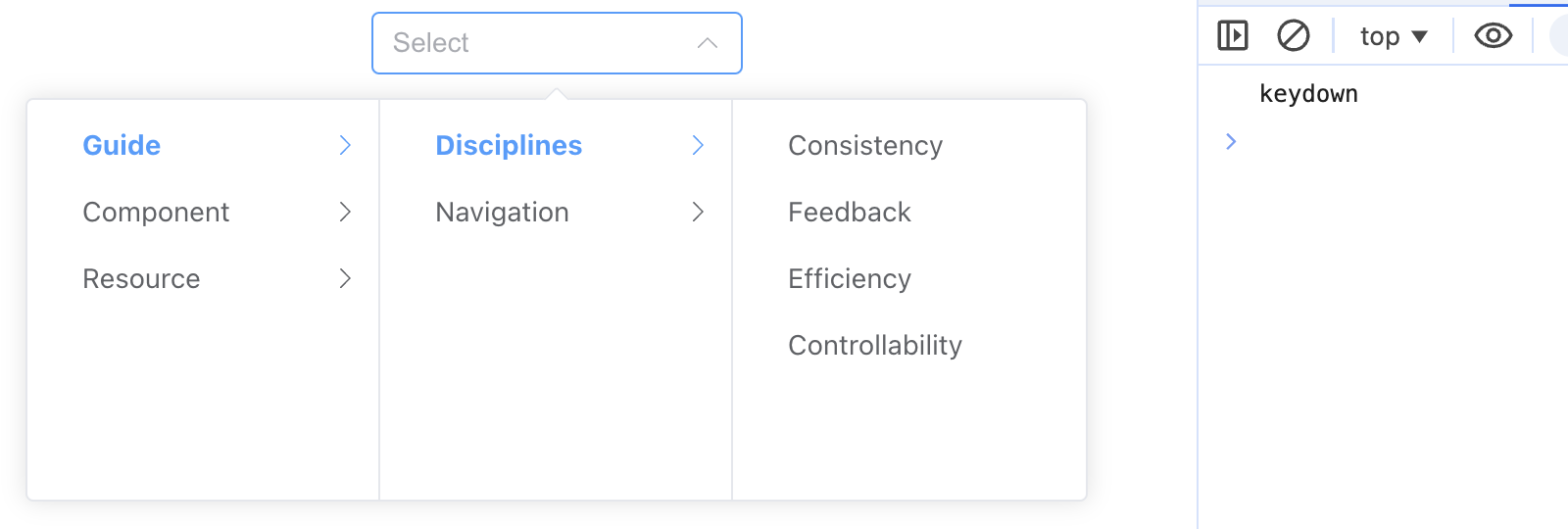The image size is (1568, 529).
Task: Choose the Resource option
Action: (203, 278)
